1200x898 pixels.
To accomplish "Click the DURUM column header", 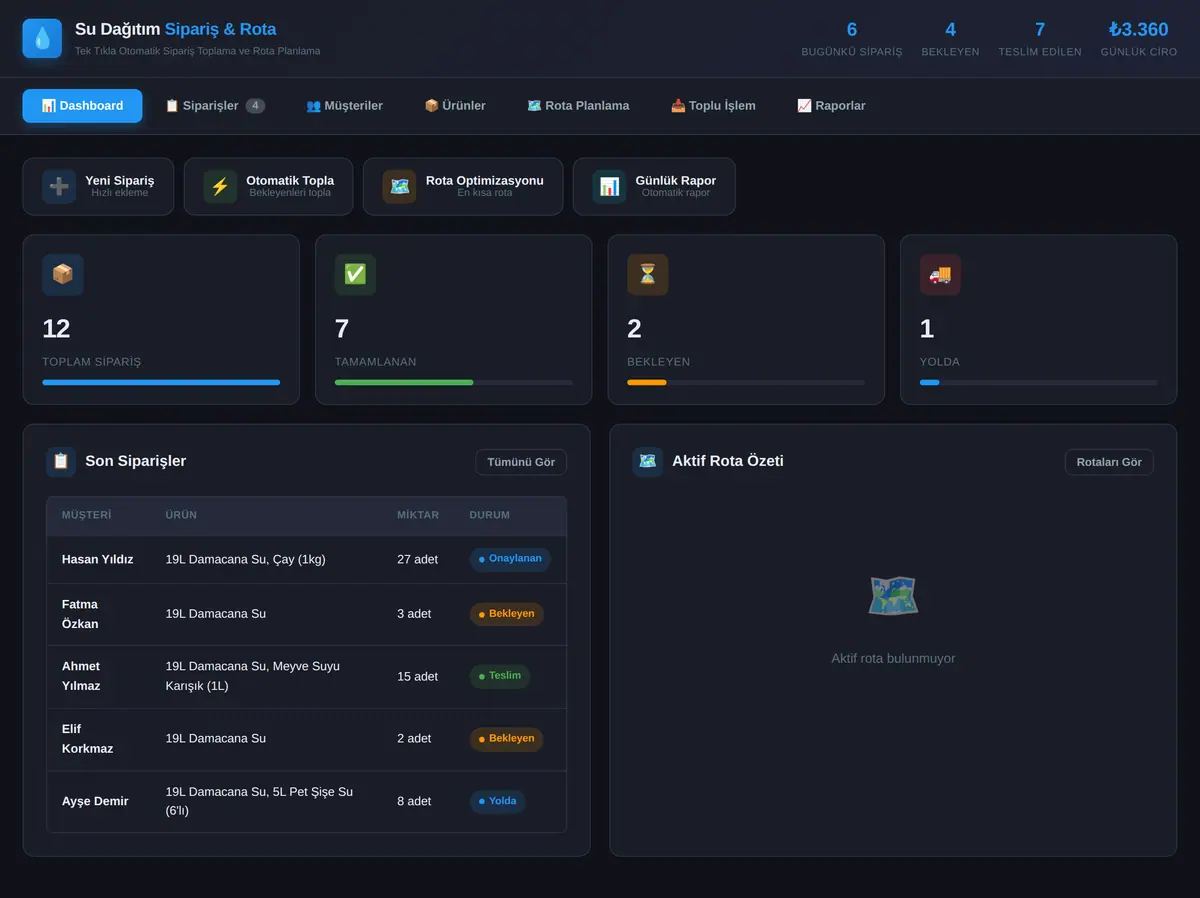I will coord(490,515).
